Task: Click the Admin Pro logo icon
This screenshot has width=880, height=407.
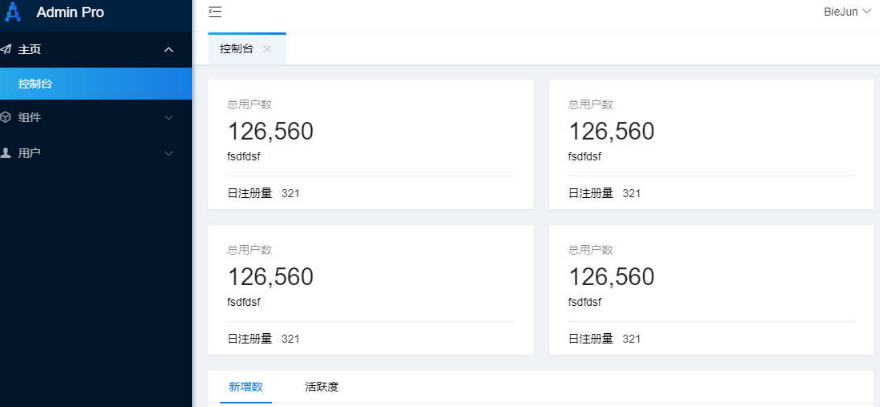Action: click(x=12, y=12)
